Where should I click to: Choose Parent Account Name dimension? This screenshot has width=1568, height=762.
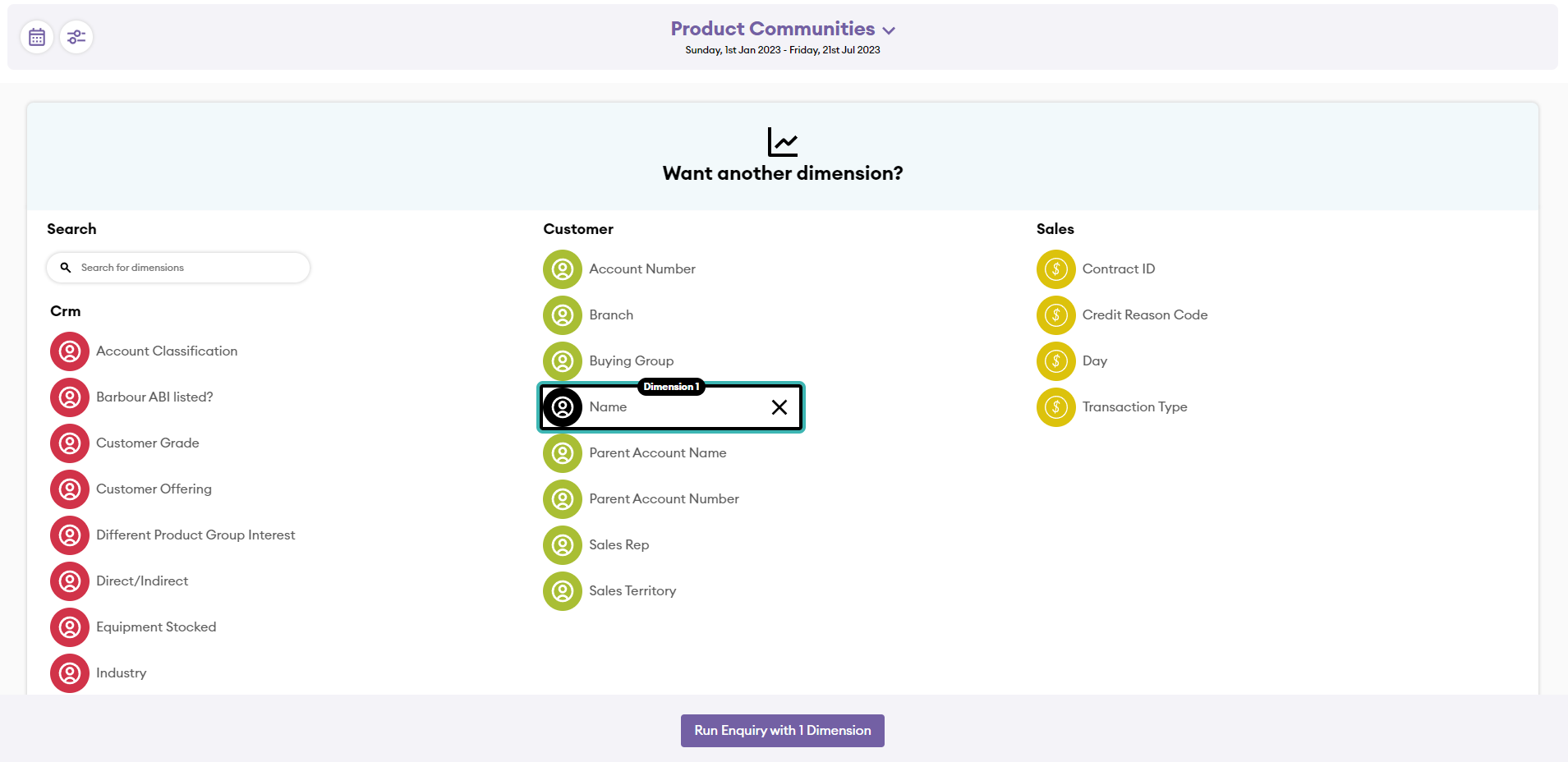point(657,453)
